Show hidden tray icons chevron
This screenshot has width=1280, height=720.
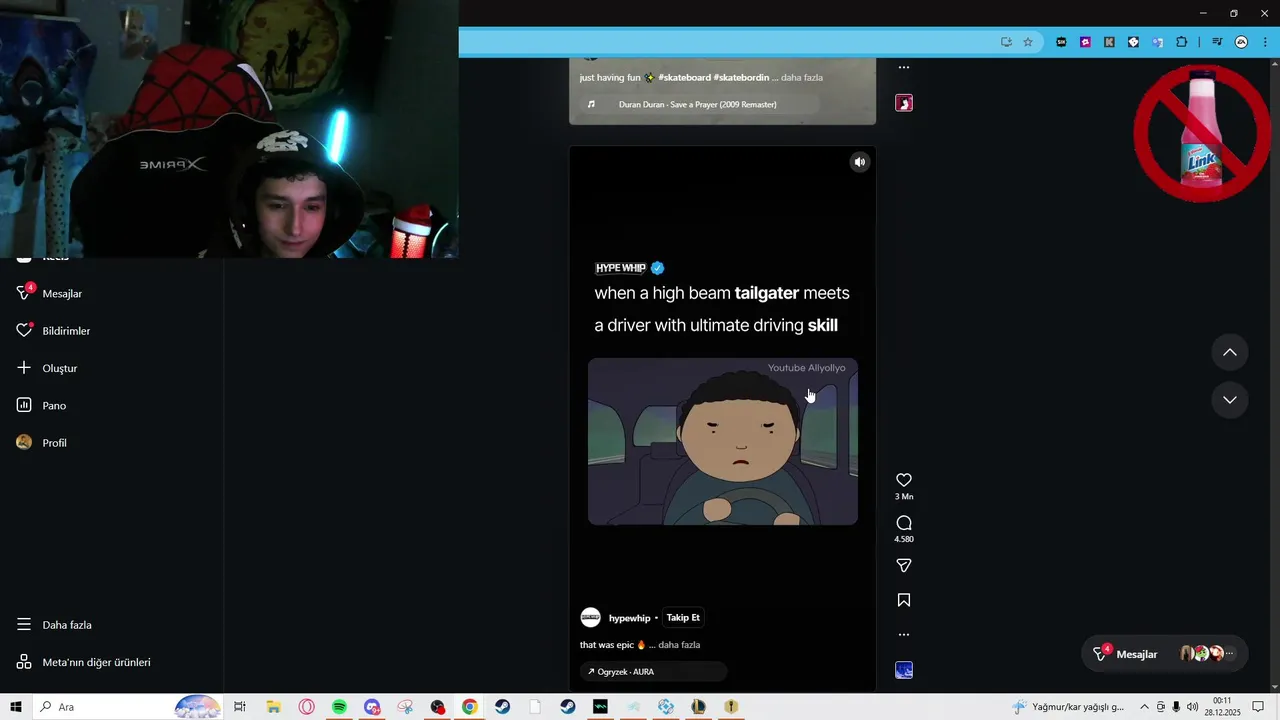pos(1145,707)
